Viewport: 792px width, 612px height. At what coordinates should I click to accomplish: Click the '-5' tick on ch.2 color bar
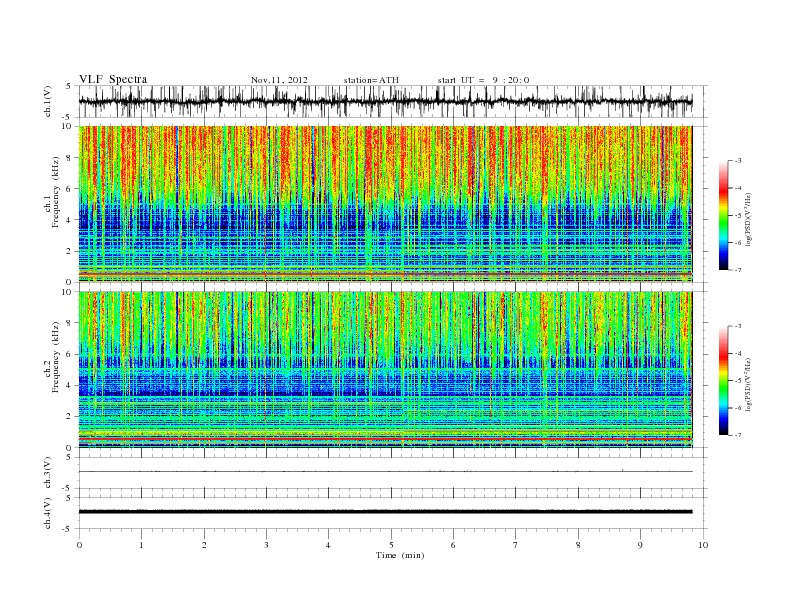737,381
